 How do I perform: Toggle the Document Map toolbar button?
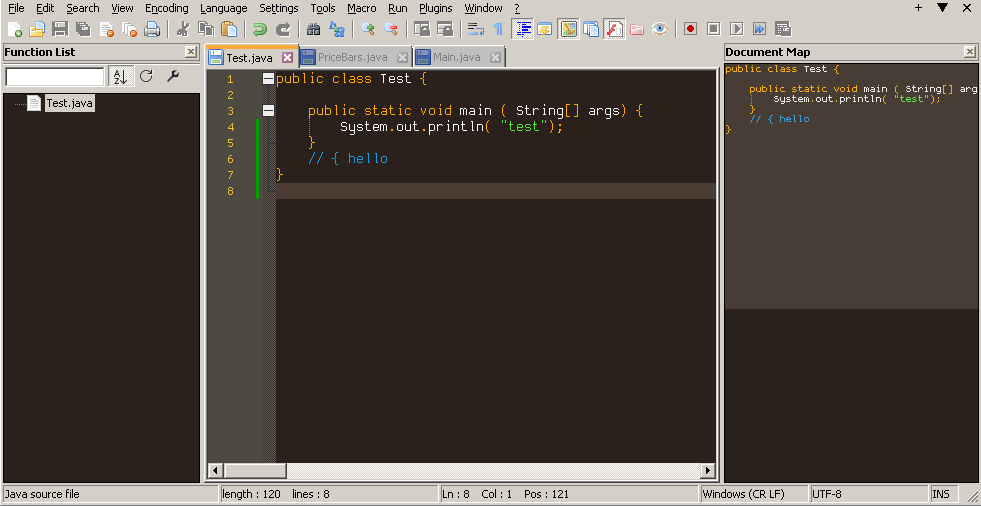pos(568,29)
